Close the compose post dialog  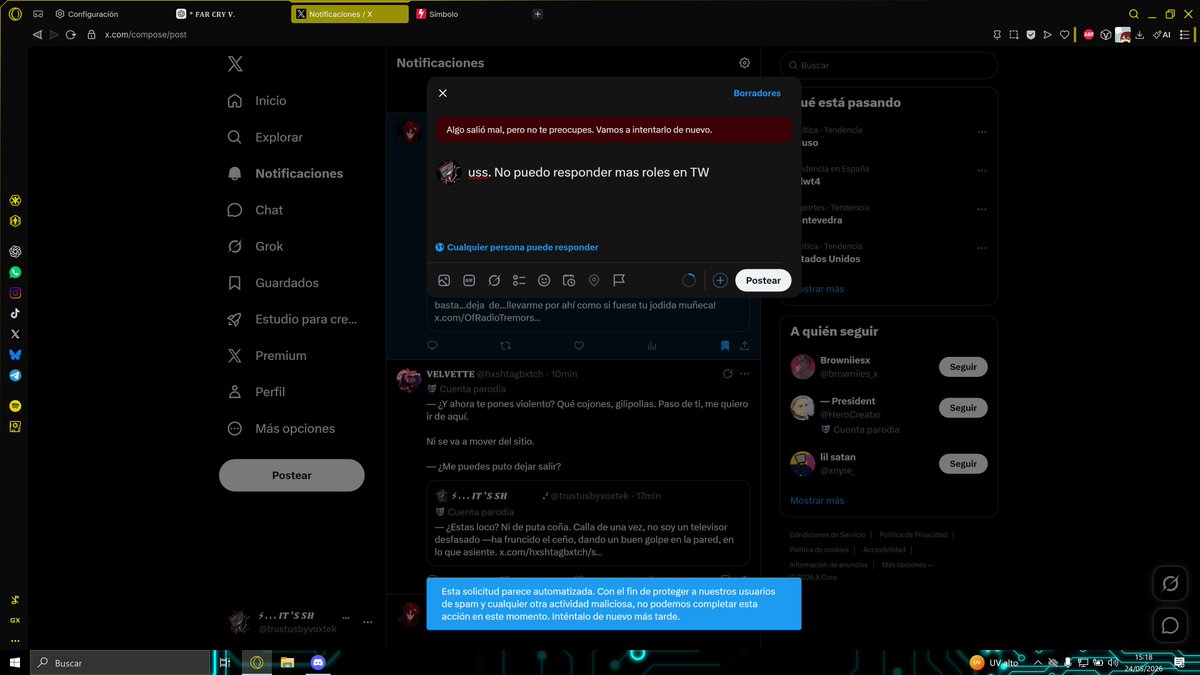point(443,93)
